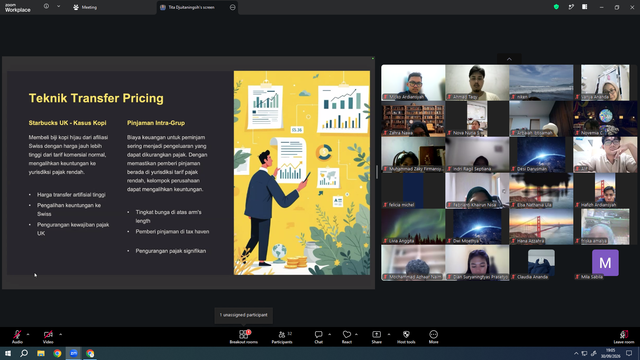Click the pop-out window icon in title bar
The height and width of the screenshot is (360, 640).
(x=571, y=7)
